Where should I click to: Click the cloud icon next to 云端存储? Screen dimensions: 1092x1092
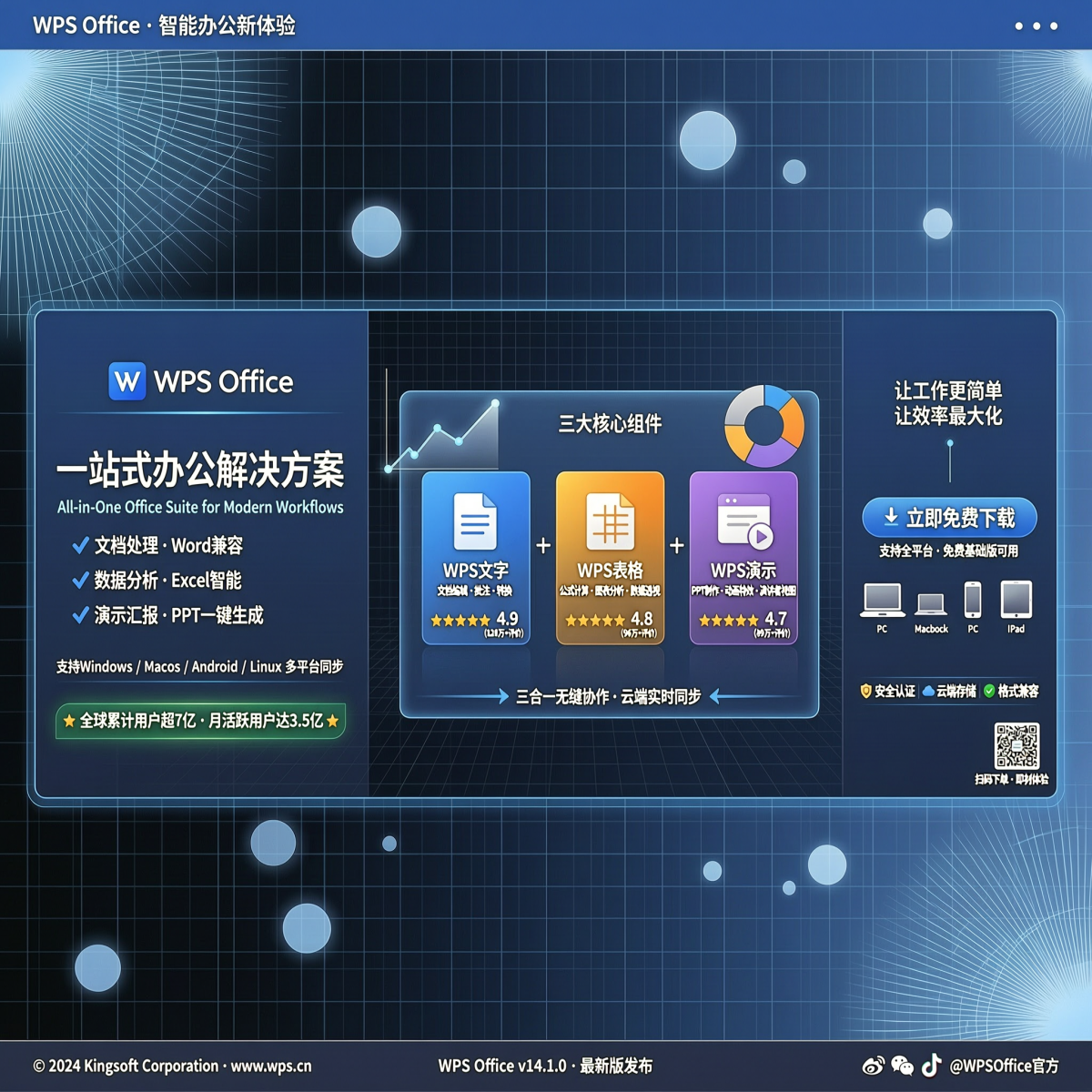click(928, 692)
